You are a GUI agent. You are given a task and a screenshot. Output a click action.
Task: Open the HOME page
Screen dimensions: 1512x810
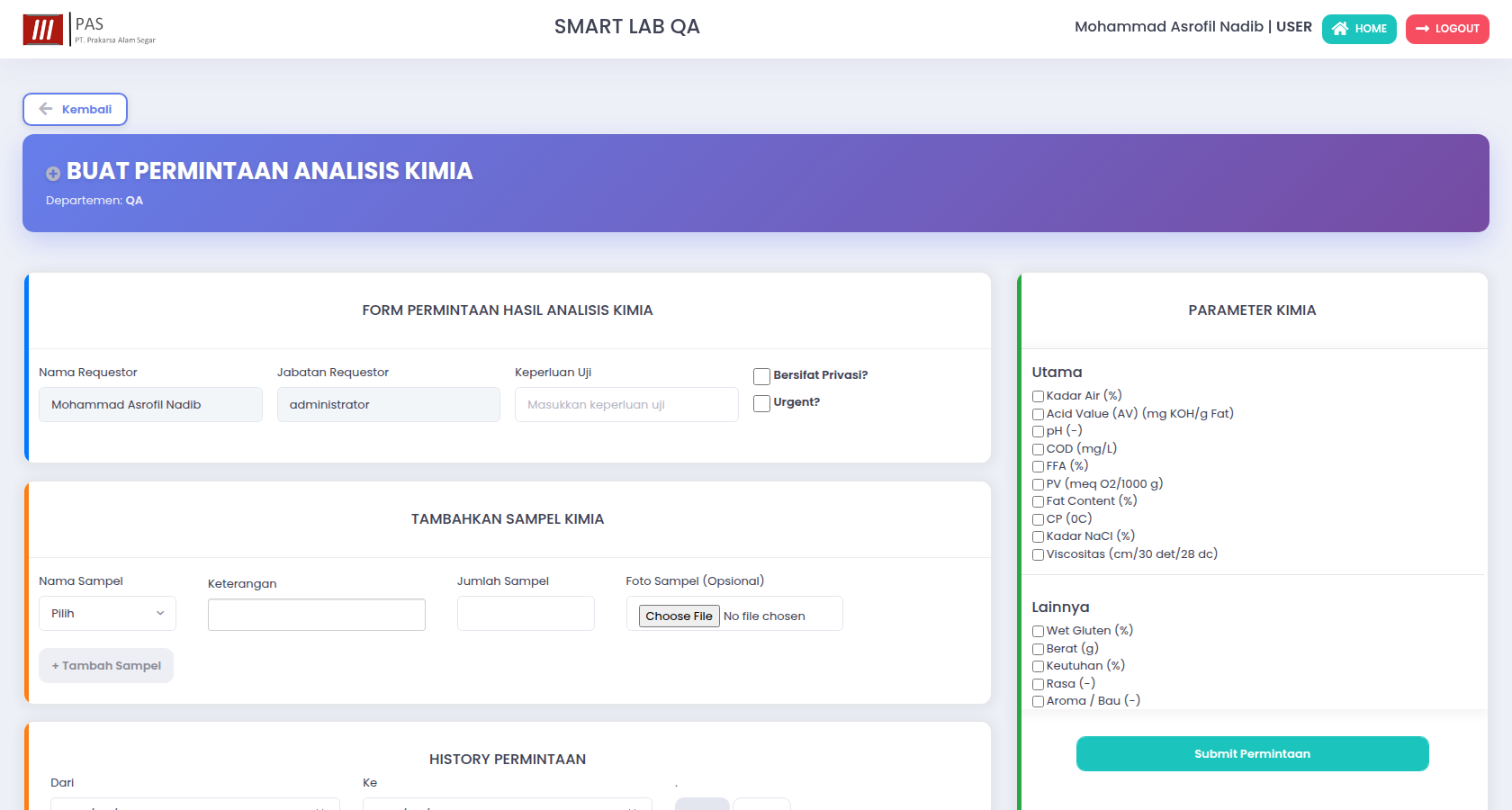[1359, 29]
